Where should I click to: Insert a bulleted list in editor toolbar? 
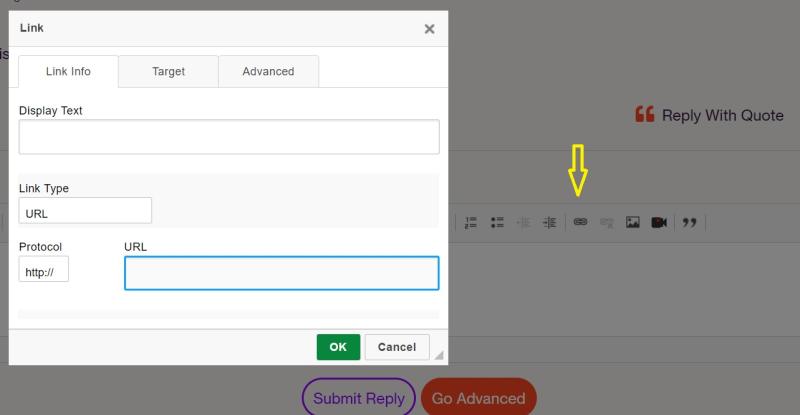click(497, 223)
